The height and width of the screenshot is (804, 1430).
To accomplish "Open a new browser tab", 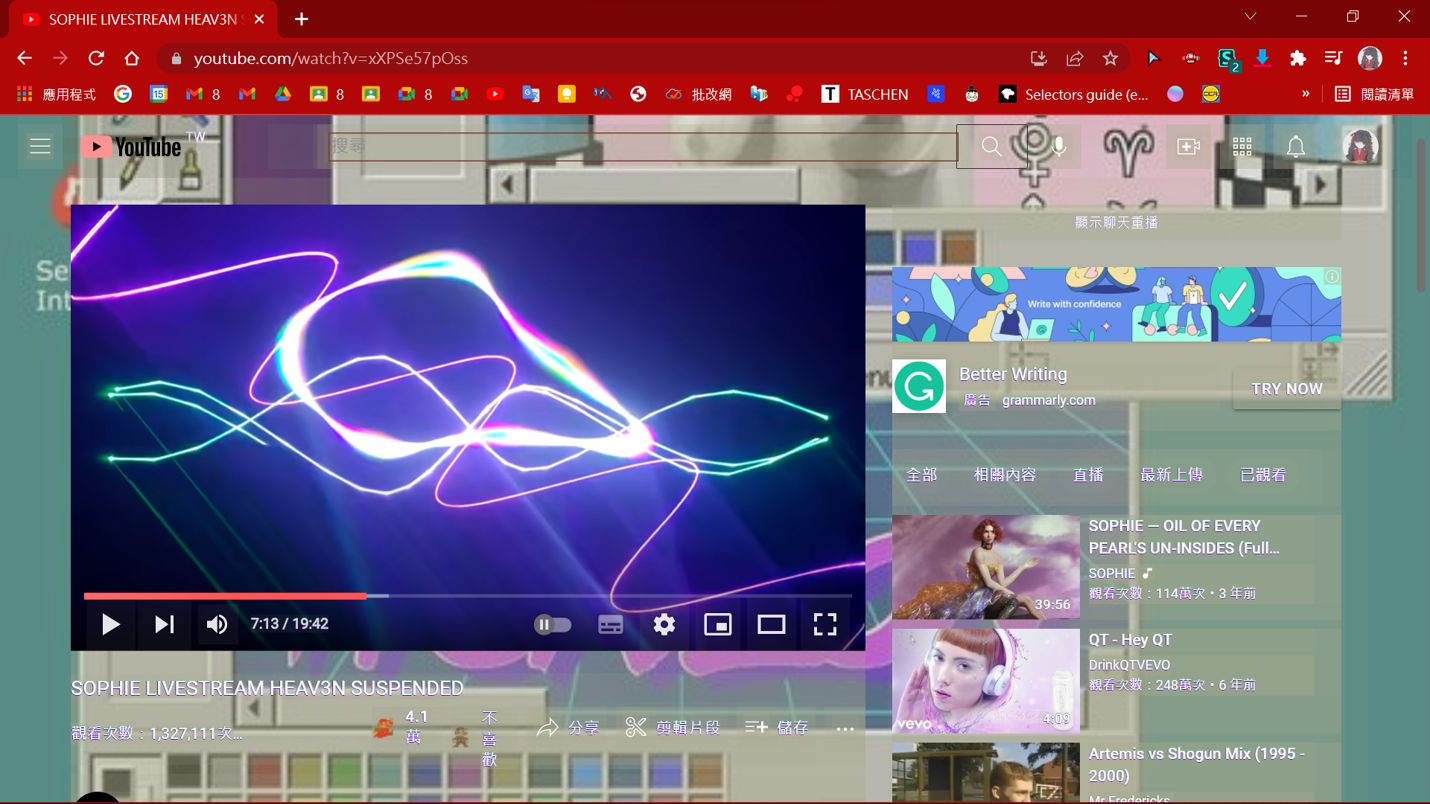I will pyautogui.click(x=301, y=19).
